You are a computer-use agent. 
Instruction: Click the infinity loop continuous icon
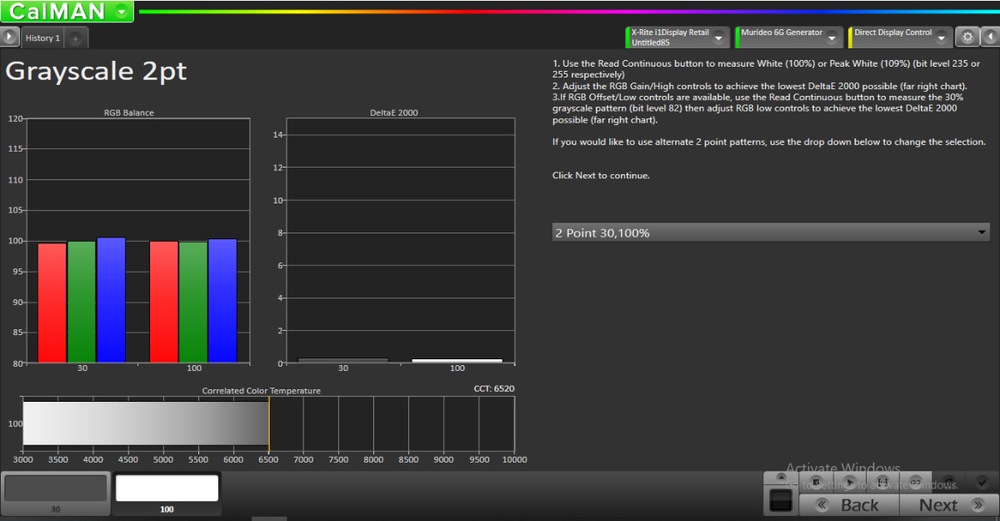(x=915, y=482)
